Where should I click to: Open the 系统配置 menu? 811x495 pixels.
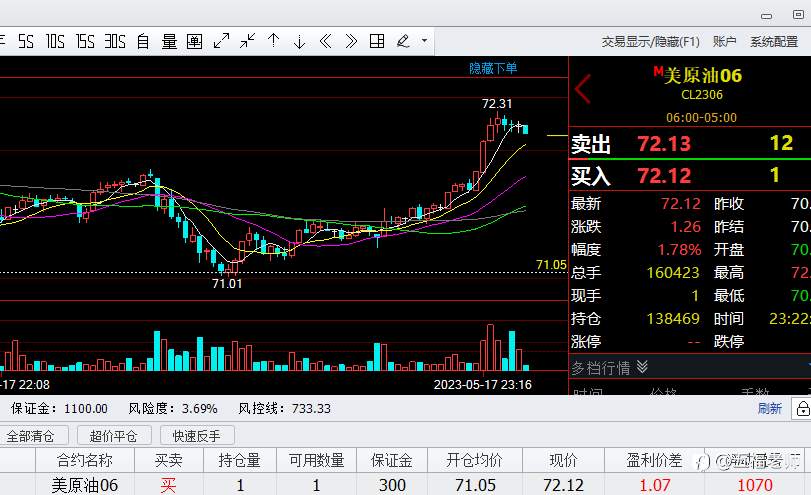[x=774, y=41]
